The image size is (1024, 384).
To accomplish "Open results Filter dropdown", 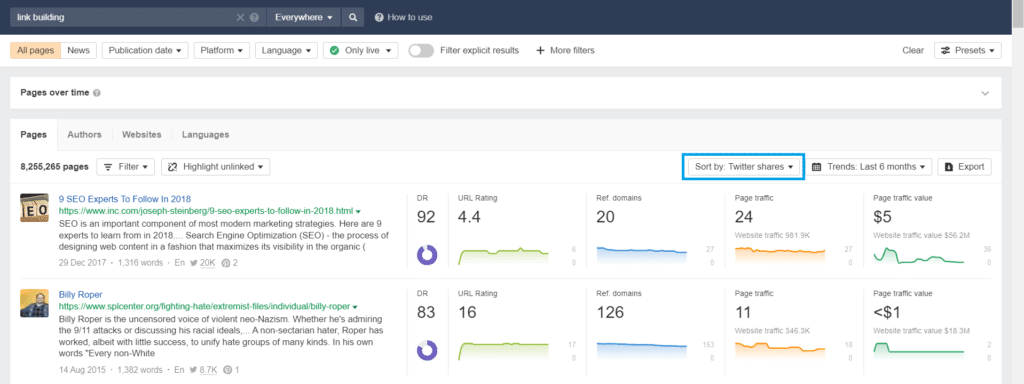I will point(125,167).
